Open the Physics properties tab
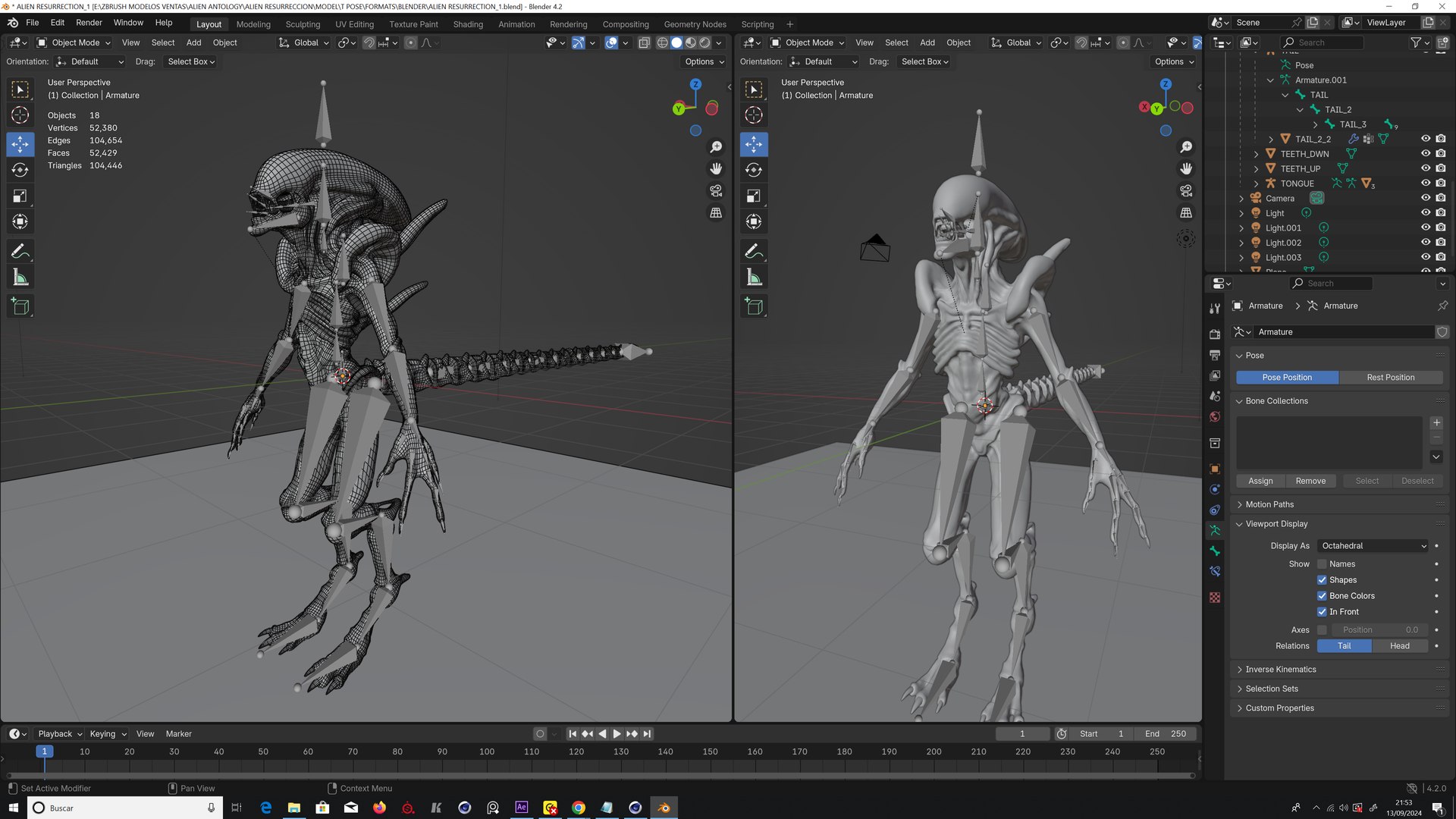Image resolution: width=1456 pixels, height=819 pixels. tap(1215, 489)
